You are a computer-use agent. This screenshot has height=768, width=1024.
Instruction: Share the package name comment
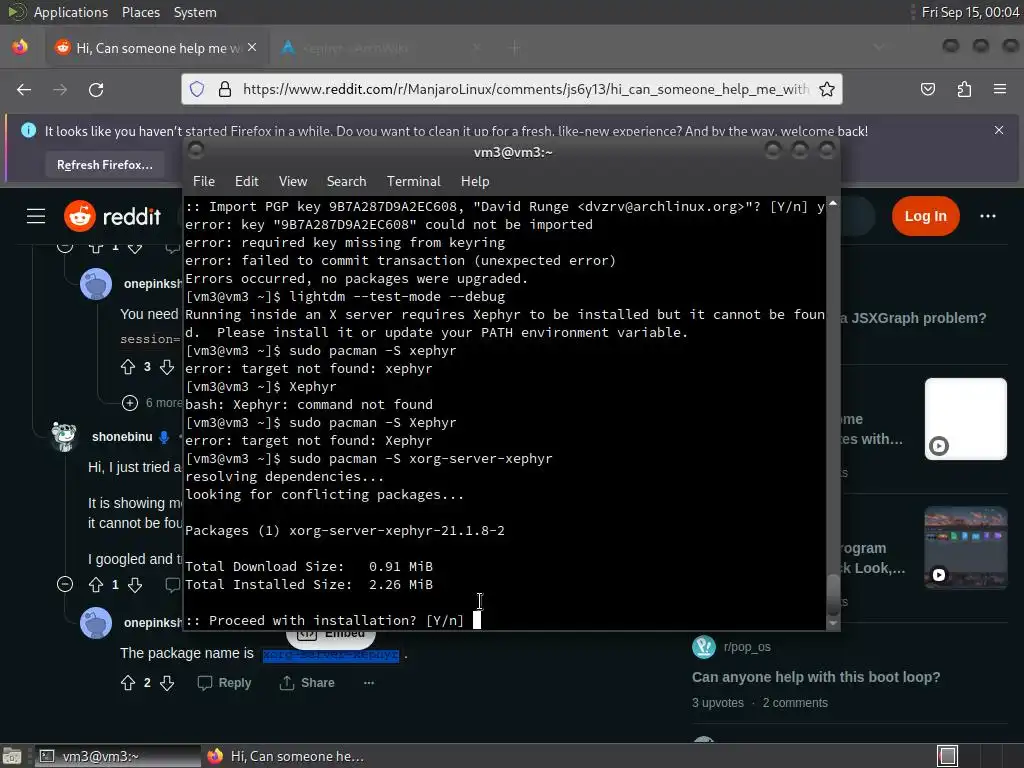(x=306, y=683)
